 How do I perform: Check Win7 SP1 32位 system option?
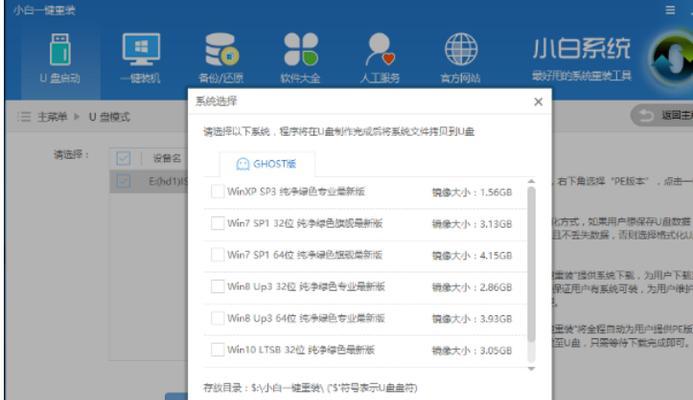click(217, 223)
